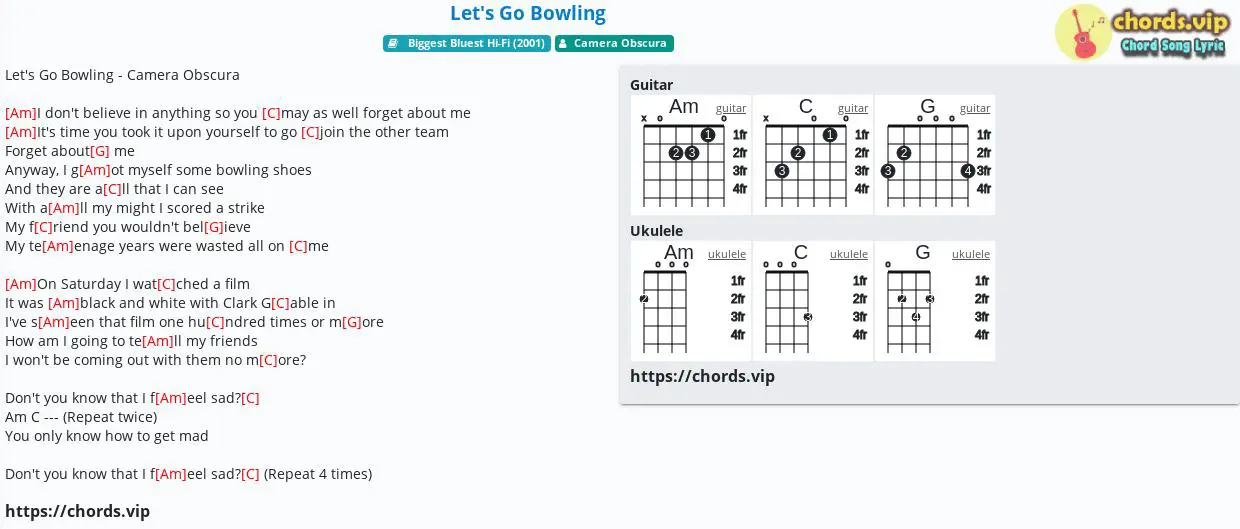Open the Biggest Bluest Hi-Fi (2001) album tag
The height and width of the screenshot is (529, 1240).
pyautogui.click(x=466, y=44)
